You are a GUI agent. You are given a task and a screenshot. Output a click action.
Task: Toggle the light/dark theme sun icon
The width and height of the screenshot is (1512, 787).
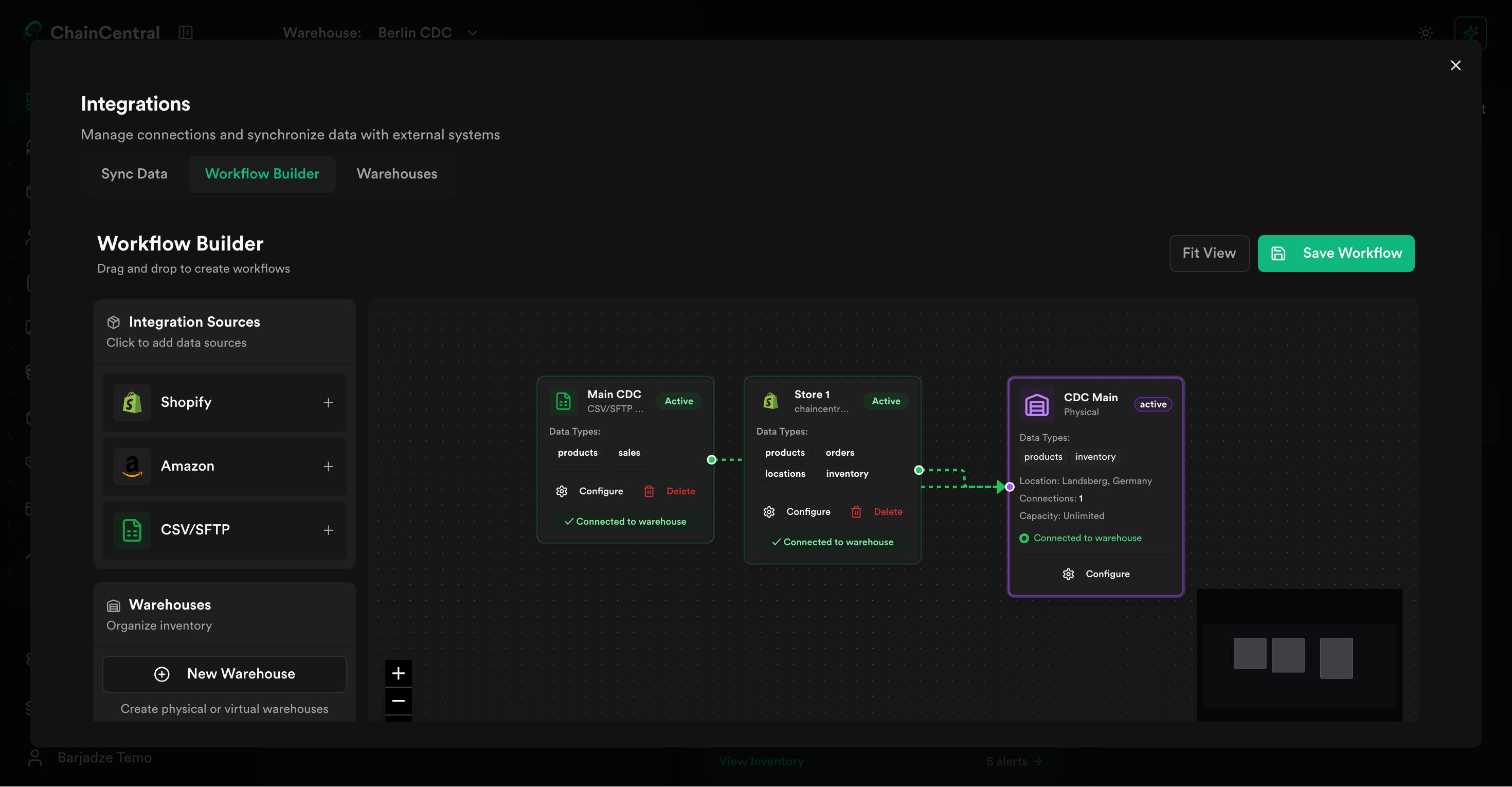coord(1425,33)
